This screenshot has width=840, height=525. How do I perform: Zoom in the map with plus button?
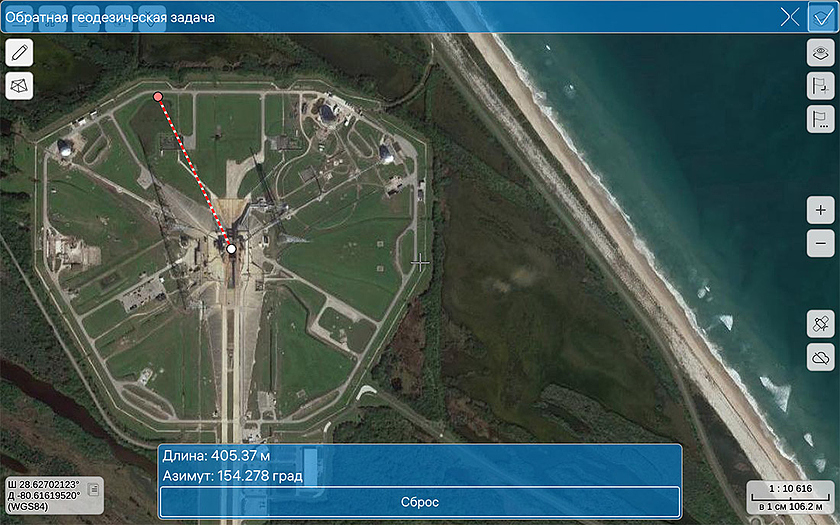821,210
